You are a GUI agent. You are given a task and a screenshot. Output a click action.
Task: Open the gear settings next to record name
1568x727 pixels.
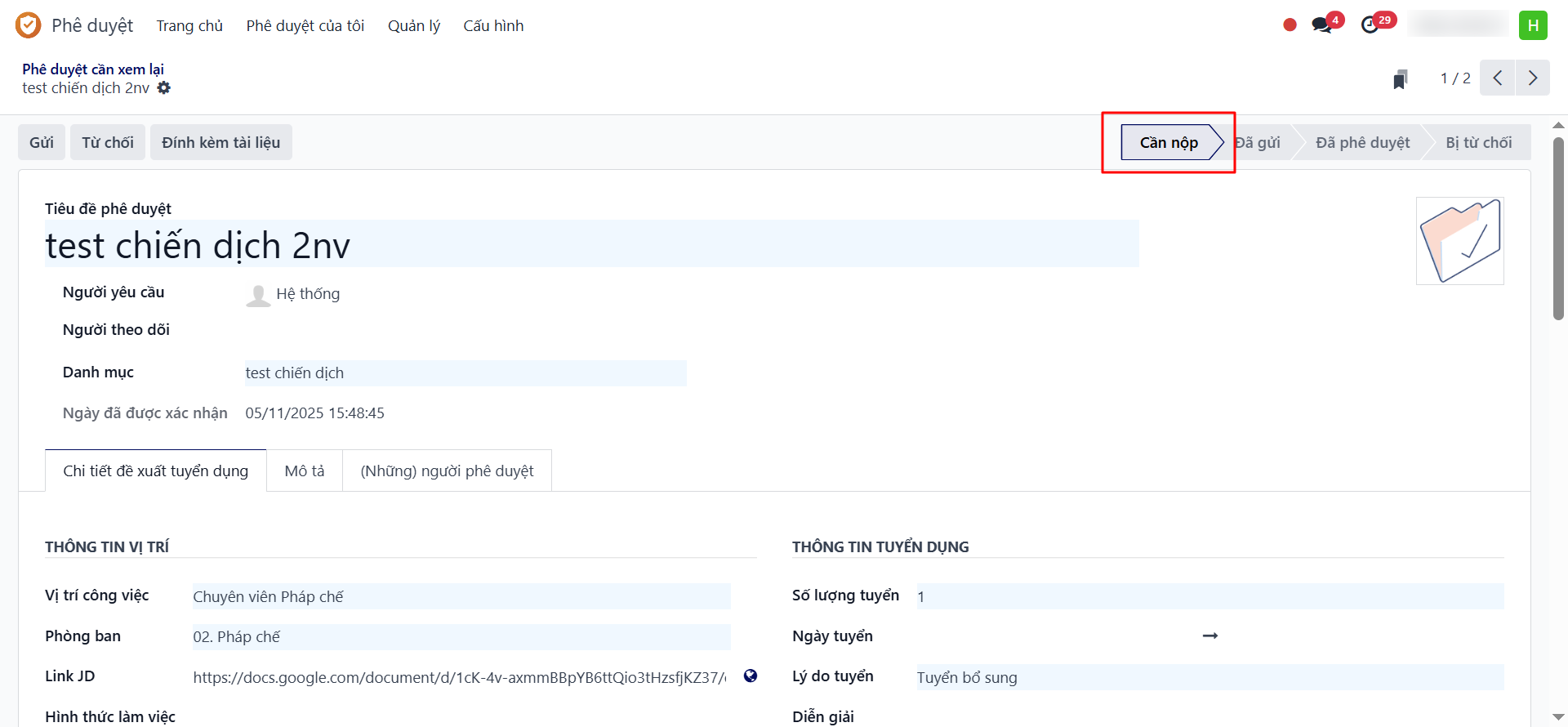coord(164,87)
